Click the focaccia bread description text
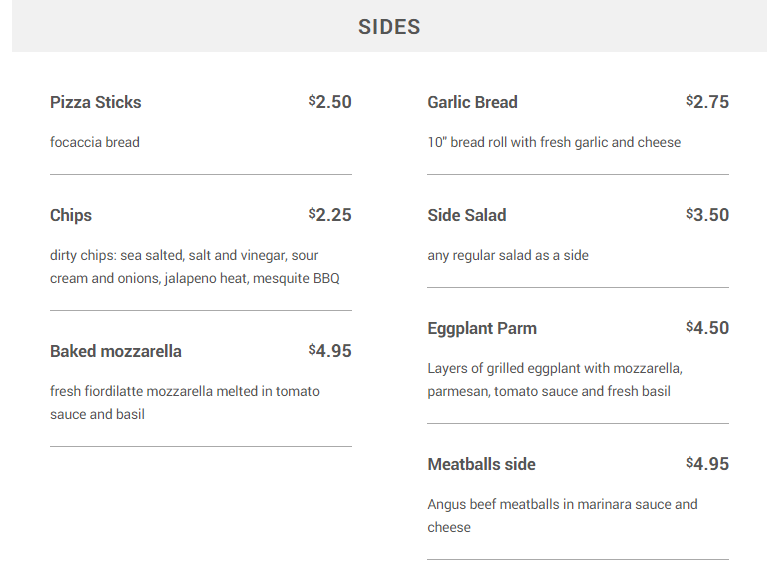The height and width of the screenshot is (577, 775). click(95, 142)
